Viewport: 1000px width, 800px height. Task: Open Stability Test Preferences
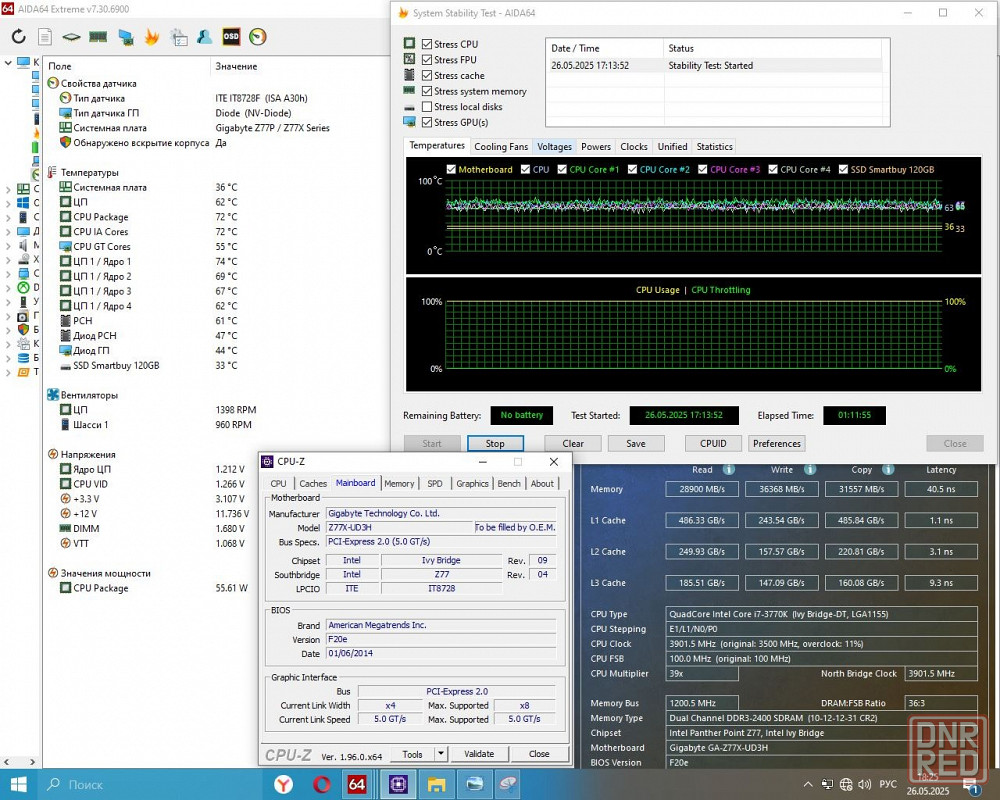click(x=776, y=443)
